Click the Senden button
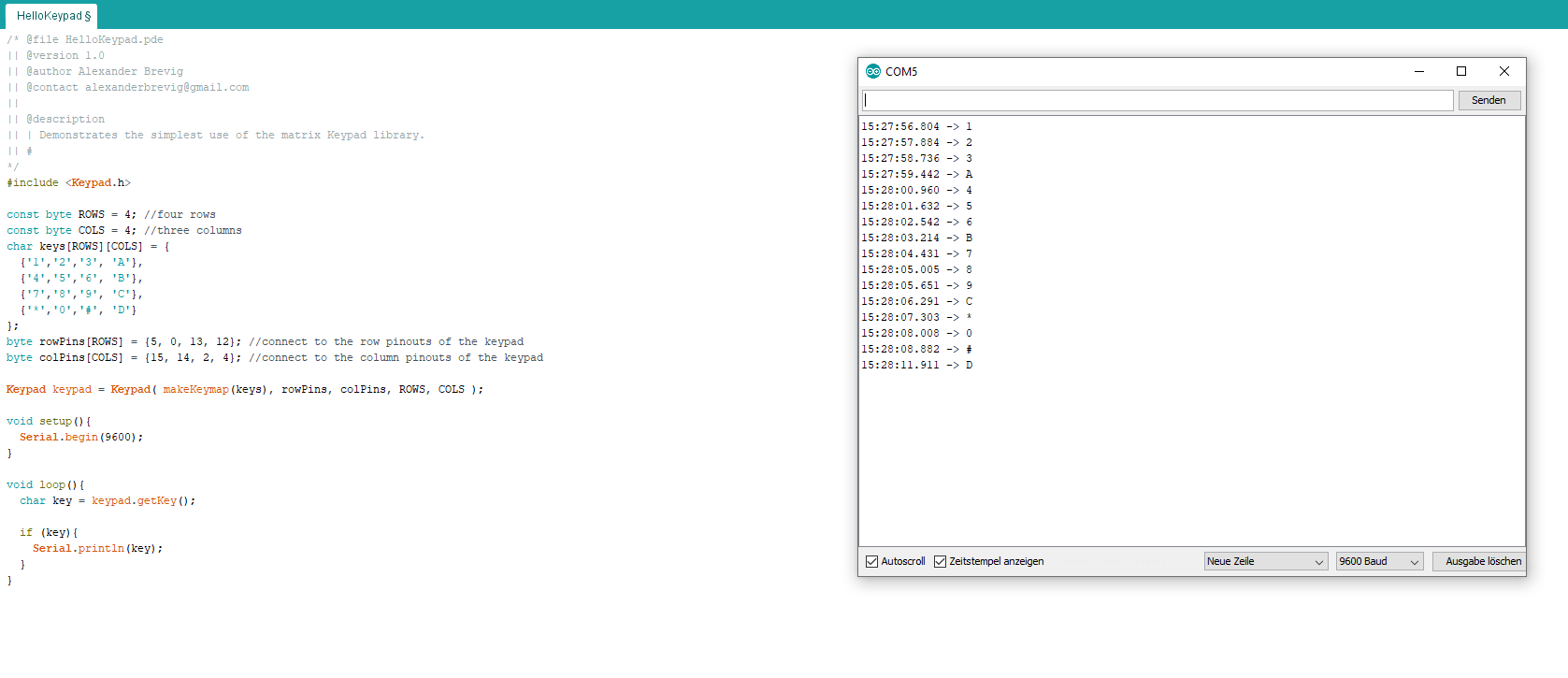The height and width of the screenshot is (678, 1568). click(1489, 100)
